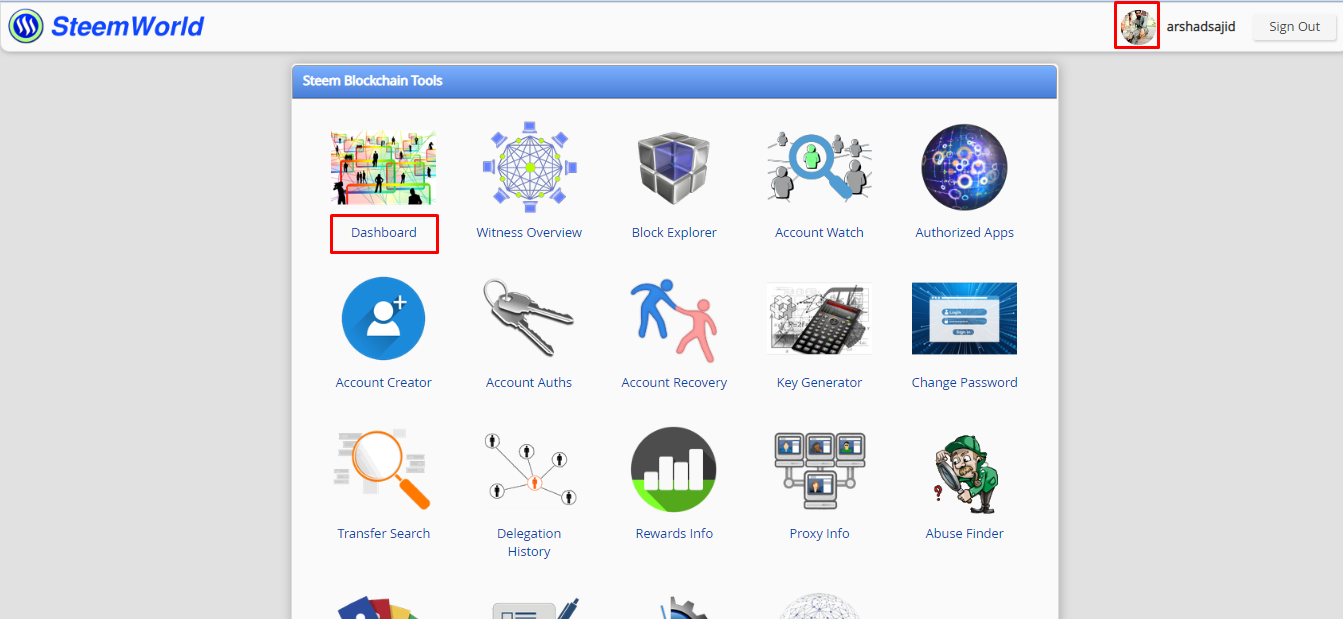Follow the Witness Overview link
This screenshot has width=1343, height=619.
click(529, 232)
